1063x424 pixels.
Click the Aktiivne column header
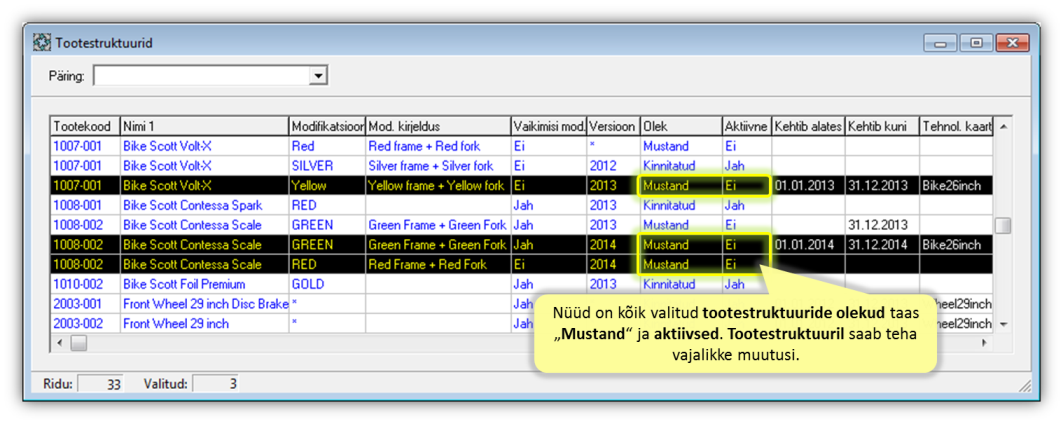click(x=747, y=127)
